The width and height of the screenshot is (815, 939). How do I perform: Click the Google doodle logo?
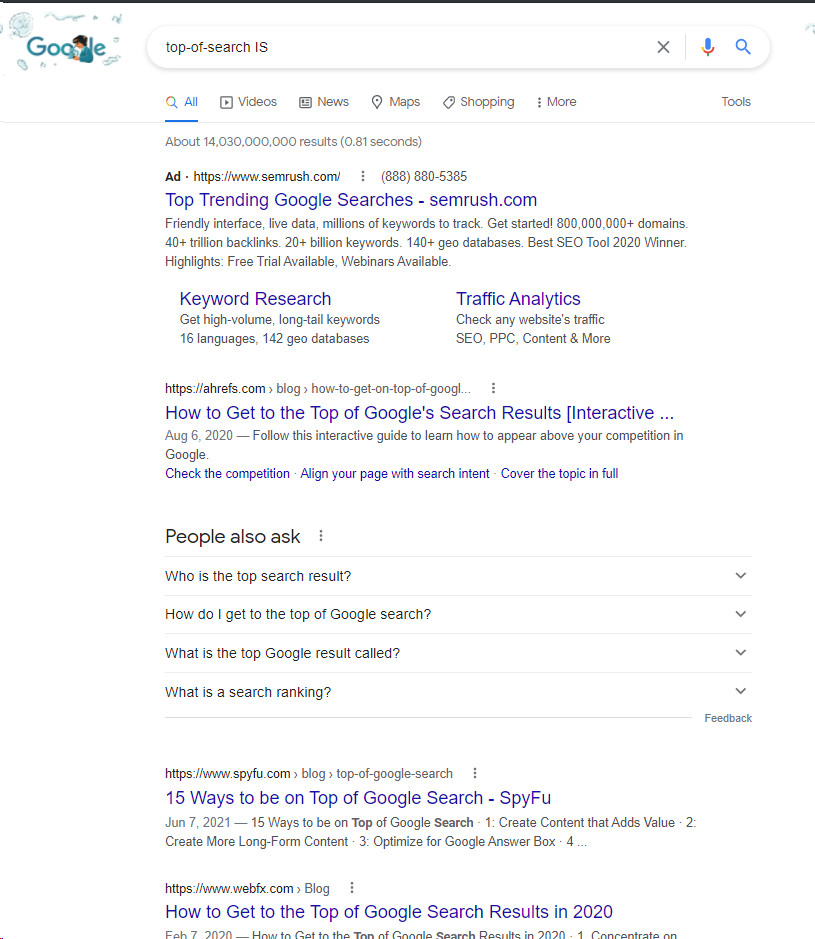(64, 46)
